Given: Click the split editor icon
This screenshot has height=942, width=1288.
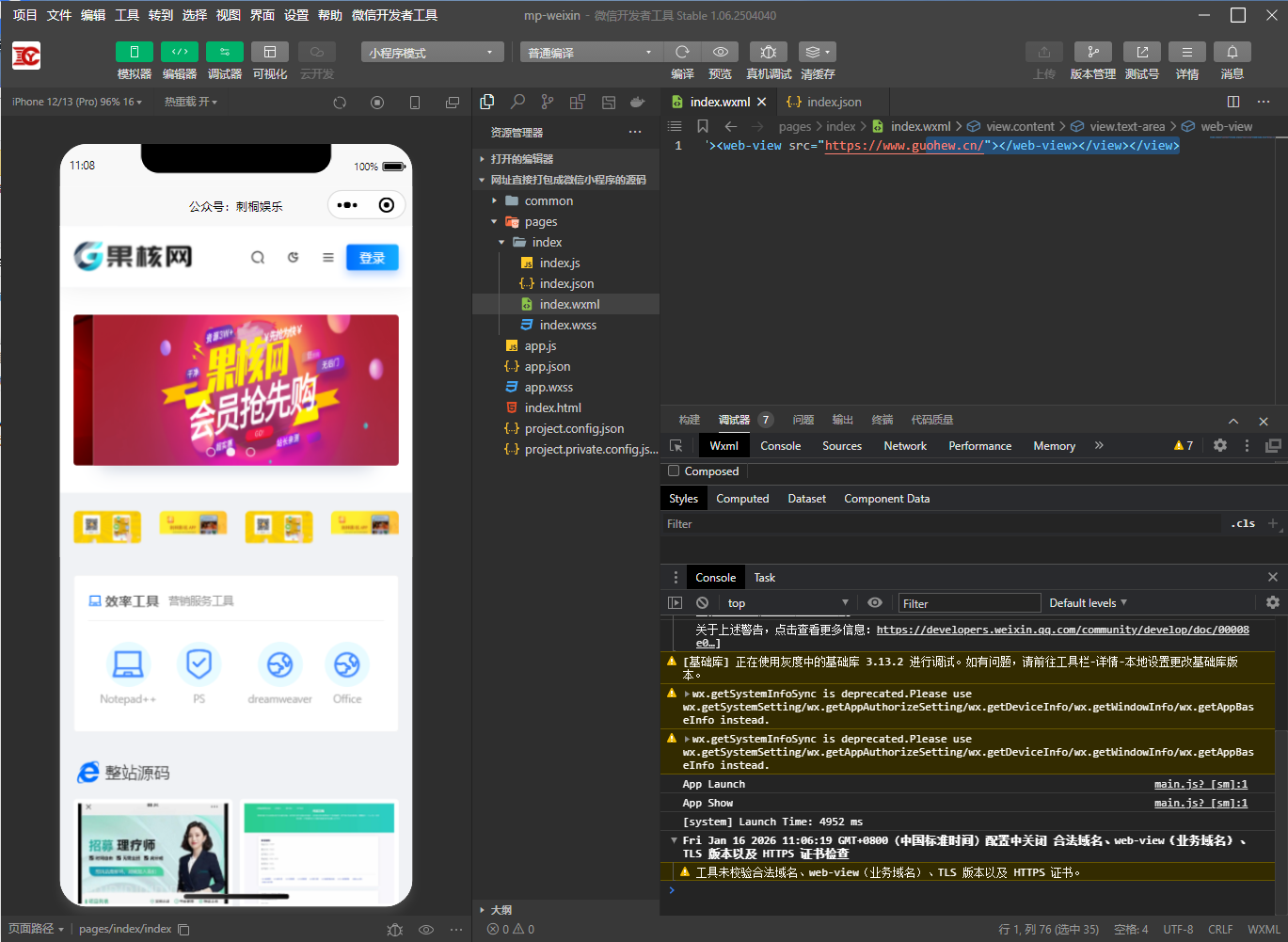Looking at the screenshot, I should [1232, 102].
